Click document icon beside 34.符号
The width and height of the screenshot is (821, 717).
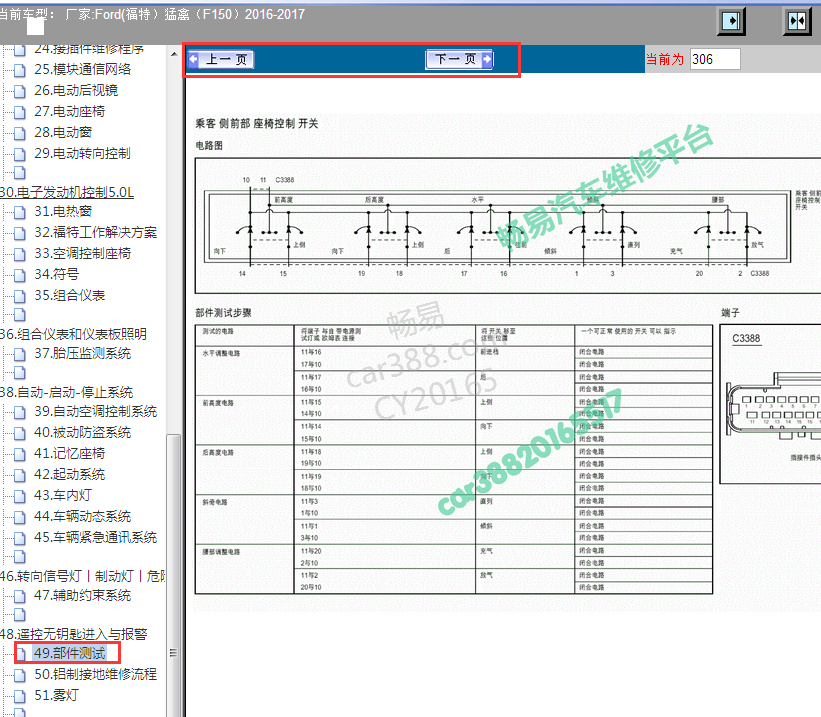[20, 275]
